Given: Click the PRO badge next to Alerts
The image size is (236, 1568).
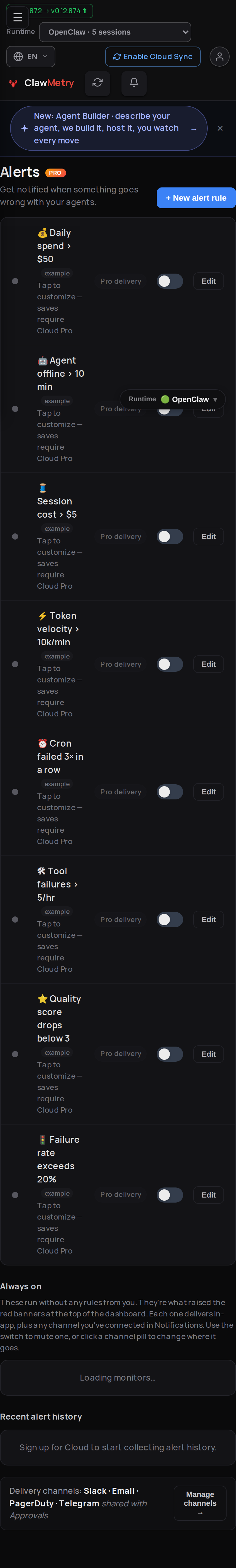Looking at the screenshot, I should (55, 173).
